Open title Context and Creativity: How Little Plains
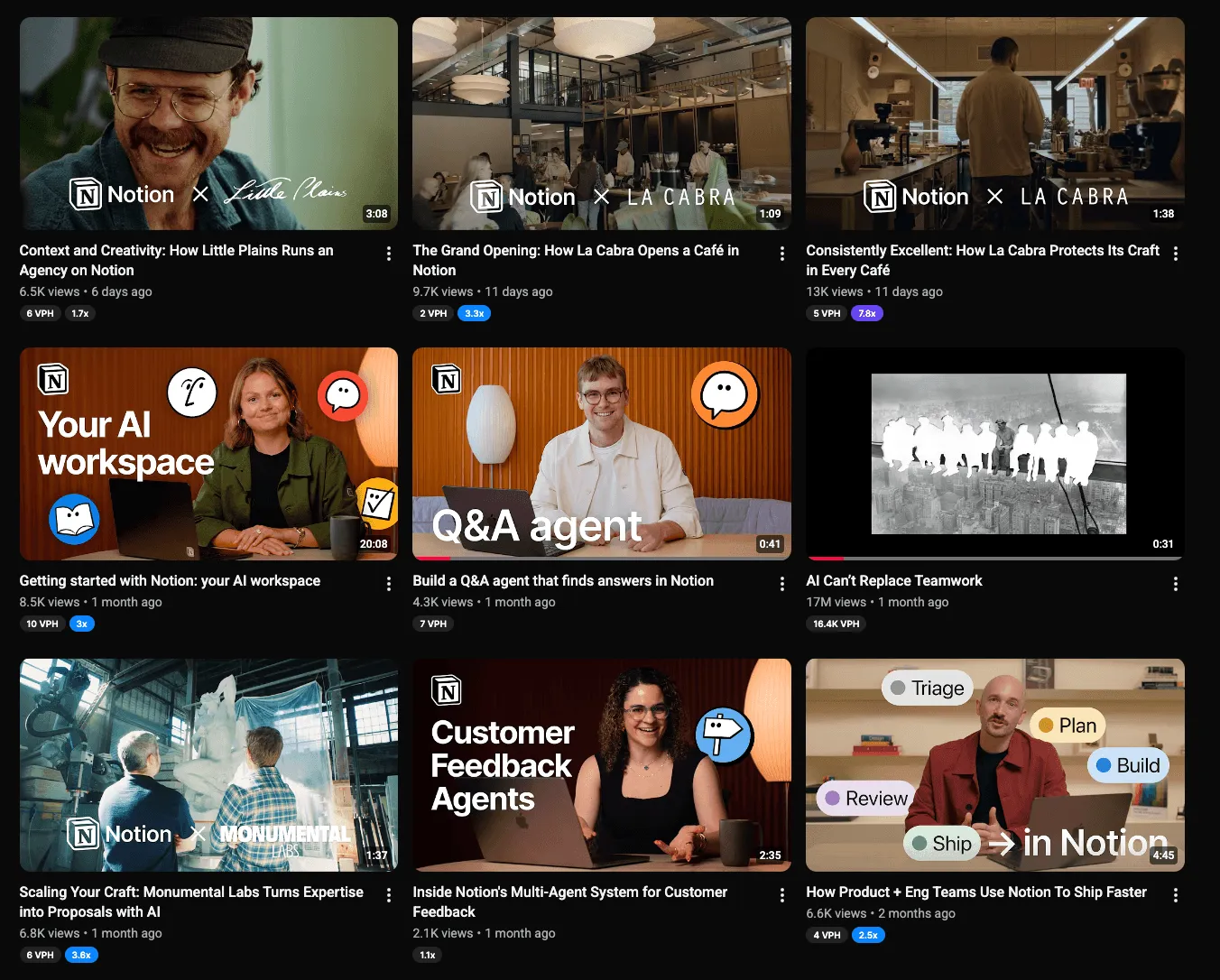 point(176,260)
